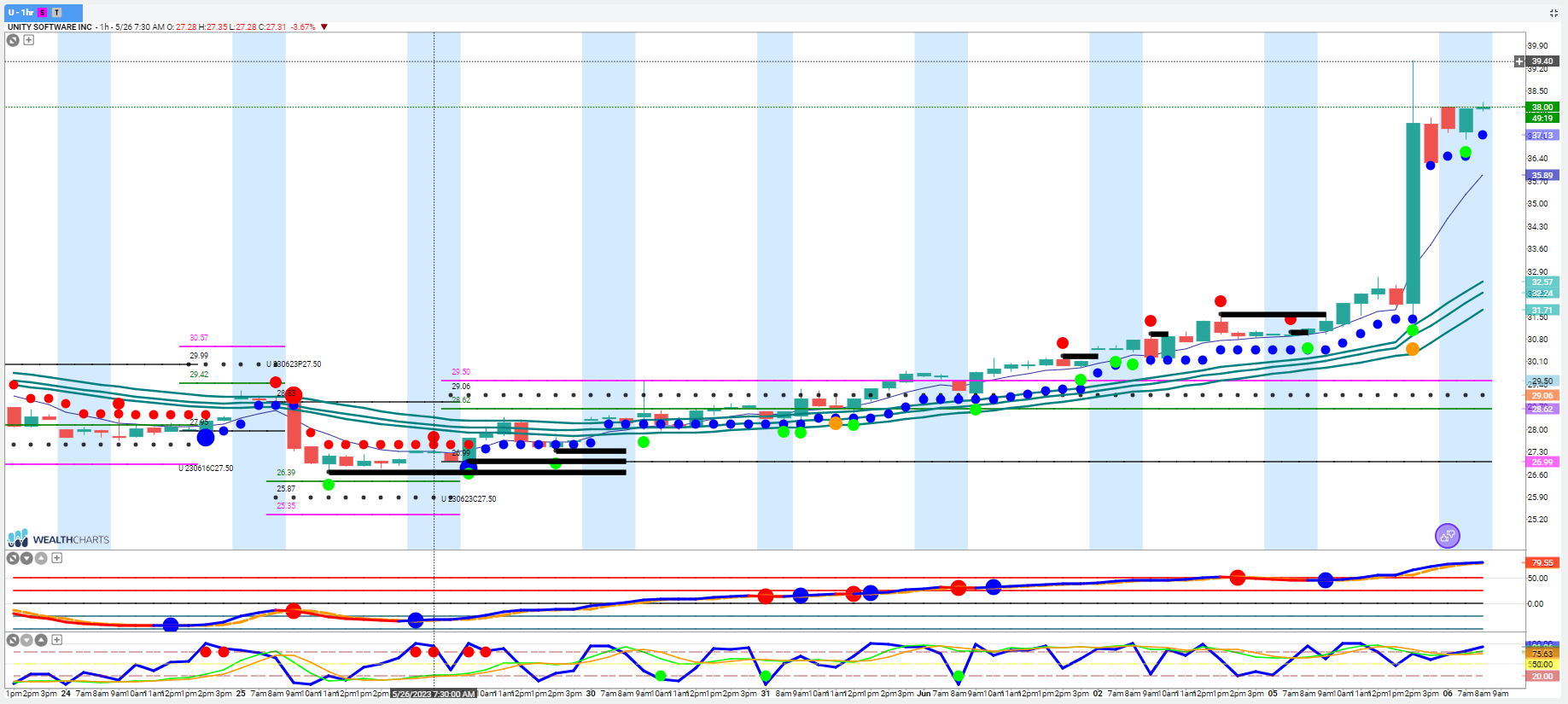Click the red 20.00 oscillator level tag

pyautogui.click(x=1542, y=677)
